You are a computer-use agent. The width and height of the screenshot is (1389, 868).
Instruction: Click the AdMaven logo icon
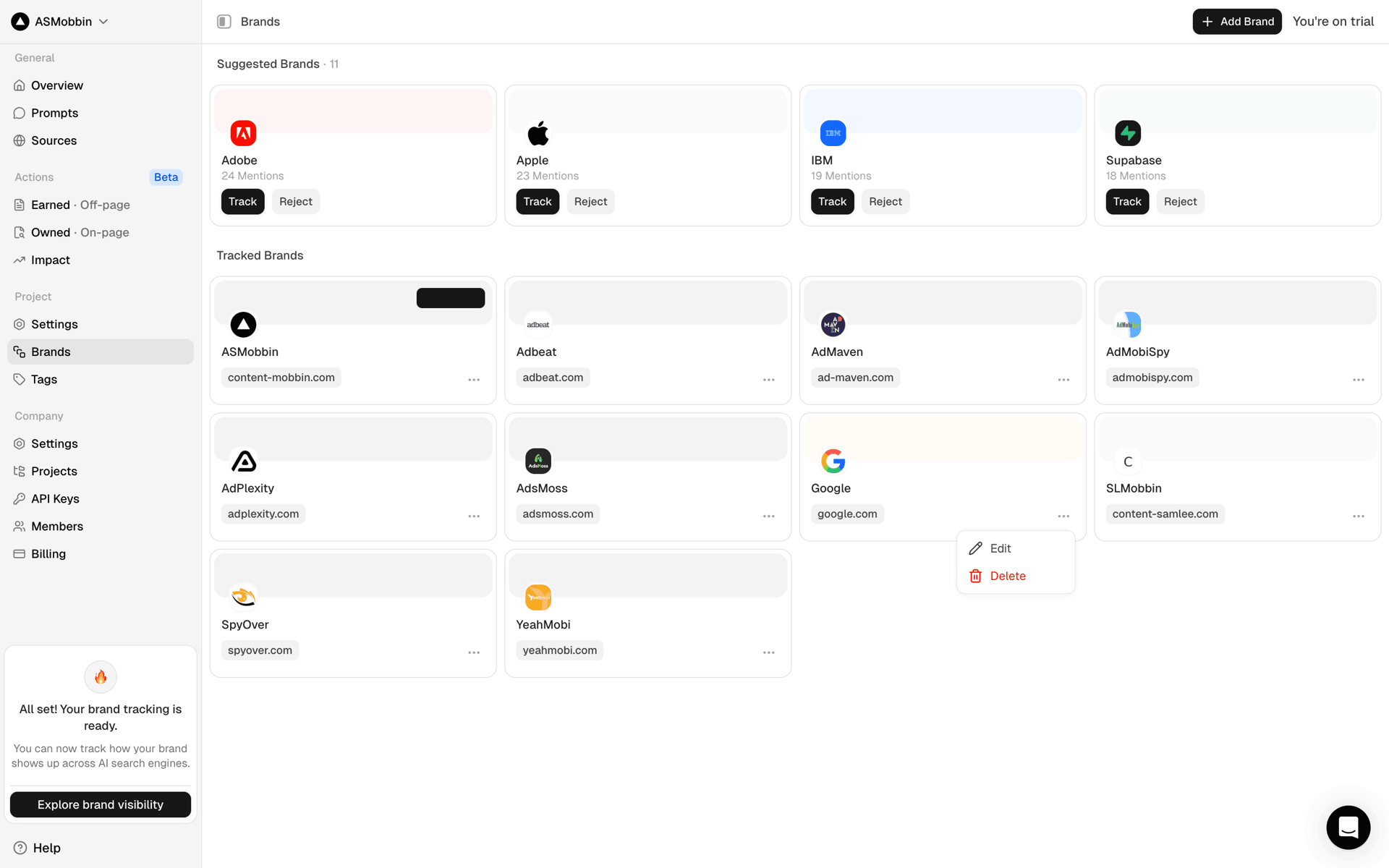pyautogui.click(x=833, y=325)
